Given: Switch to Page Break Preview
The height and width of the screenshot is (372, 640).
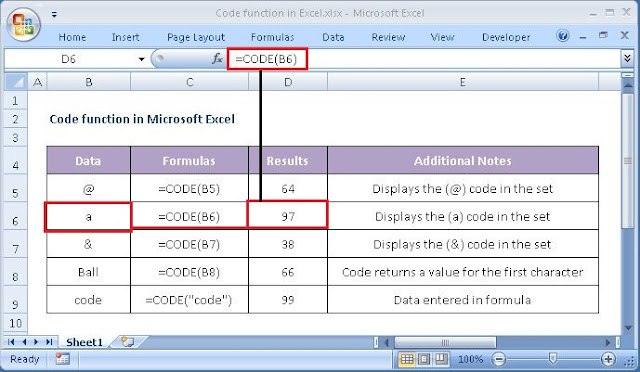Looking at the screenshot, I should tap(441, 359).
